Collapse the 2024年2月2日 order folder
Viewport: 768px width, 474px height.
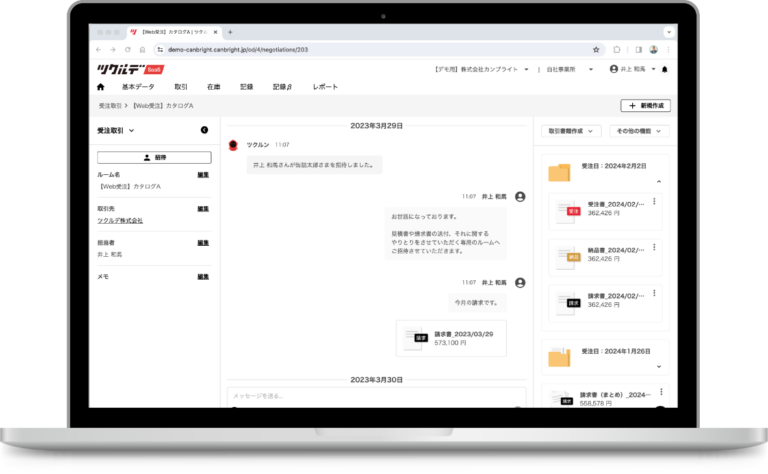point(658,181)
